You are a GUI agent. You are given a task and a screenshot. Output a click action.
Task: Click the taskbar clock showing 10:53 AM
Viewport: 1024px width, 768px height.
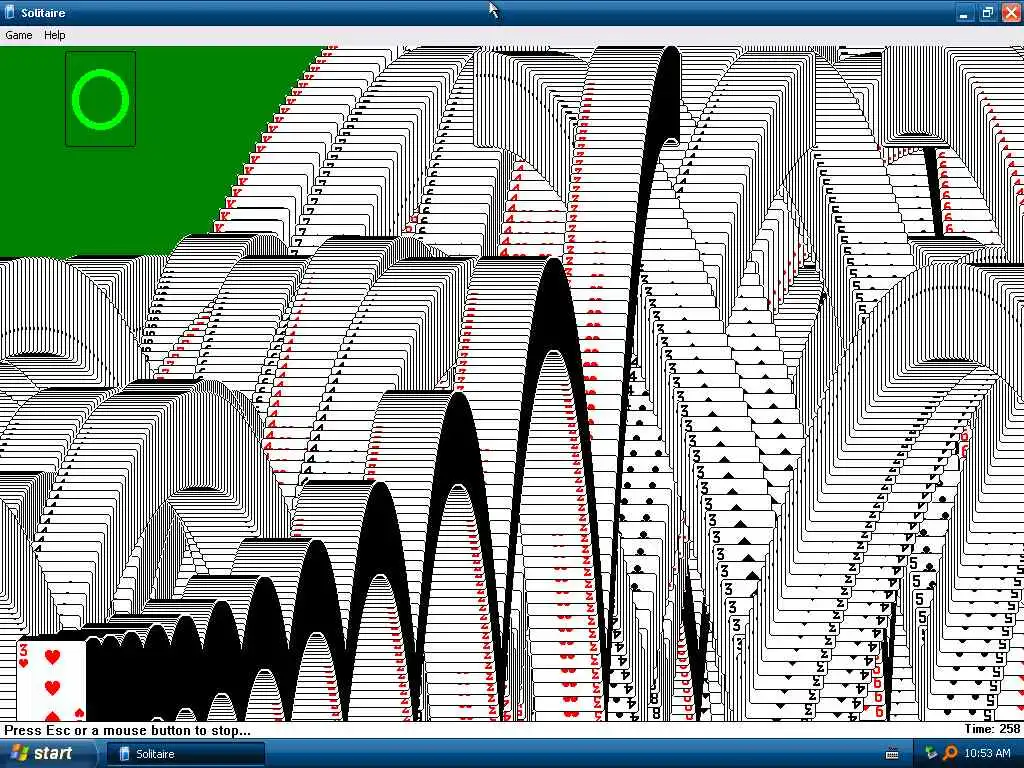(987, 753)
